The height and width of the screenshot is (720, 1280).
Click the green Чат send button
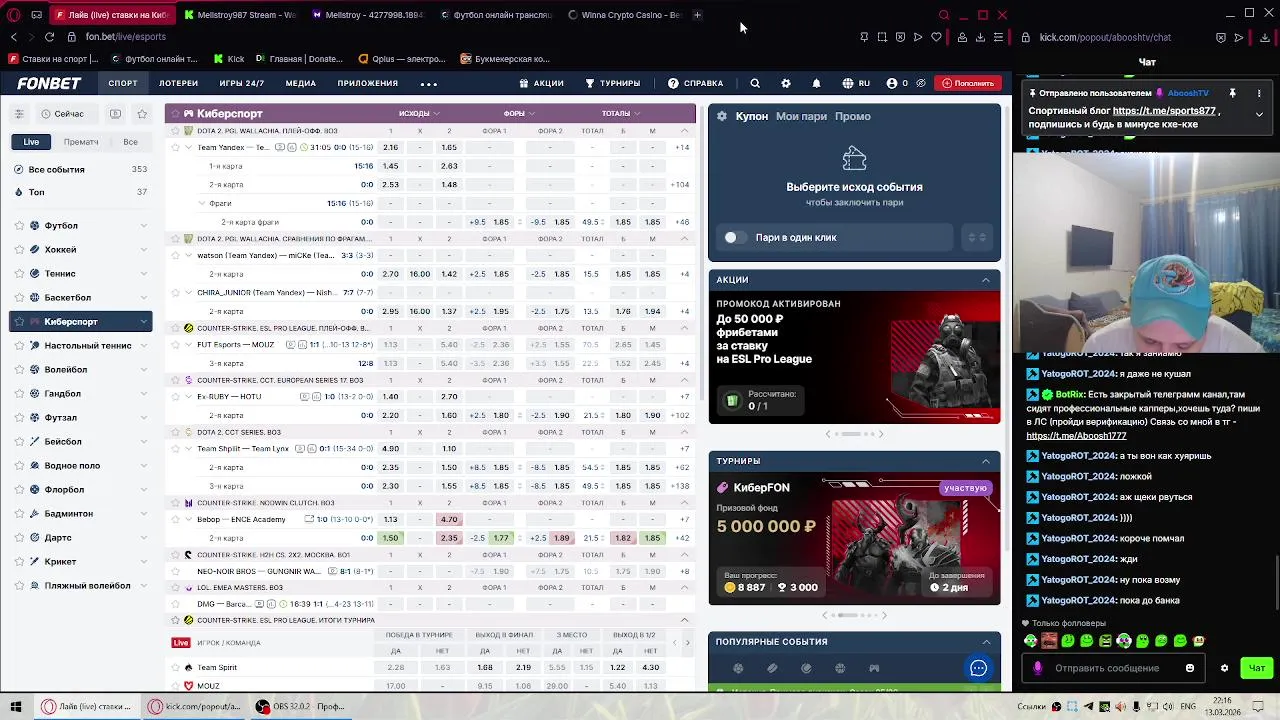click(1257, 668)
